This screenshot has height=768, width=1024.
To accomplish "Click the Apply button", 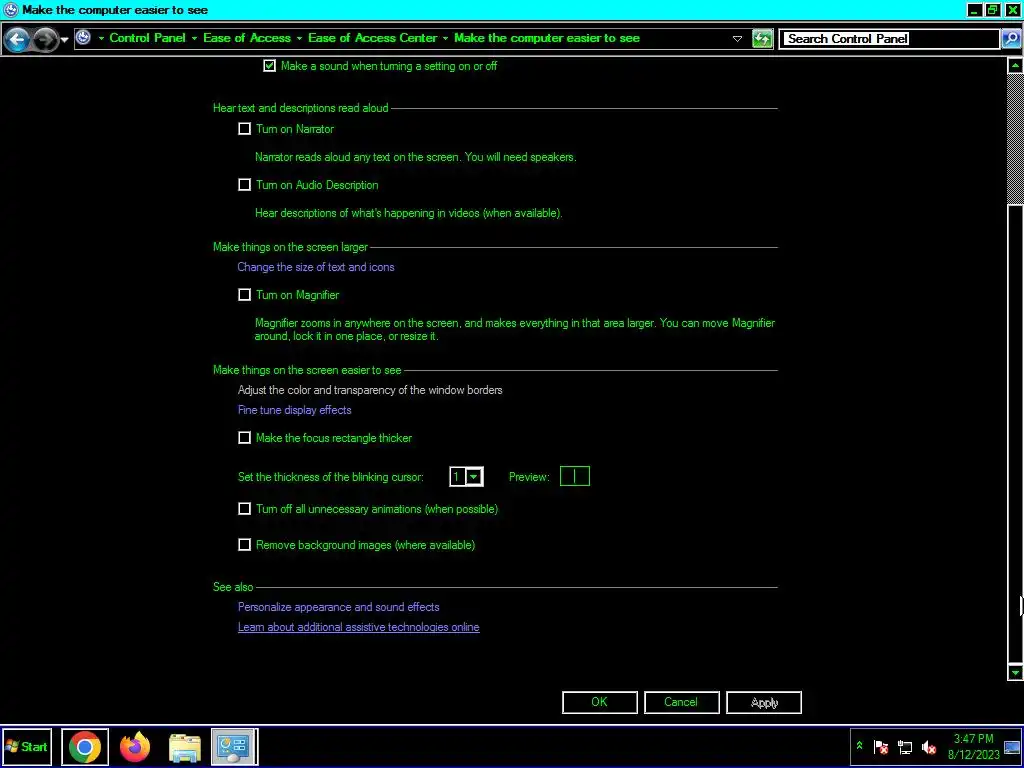I will (763, 702).
